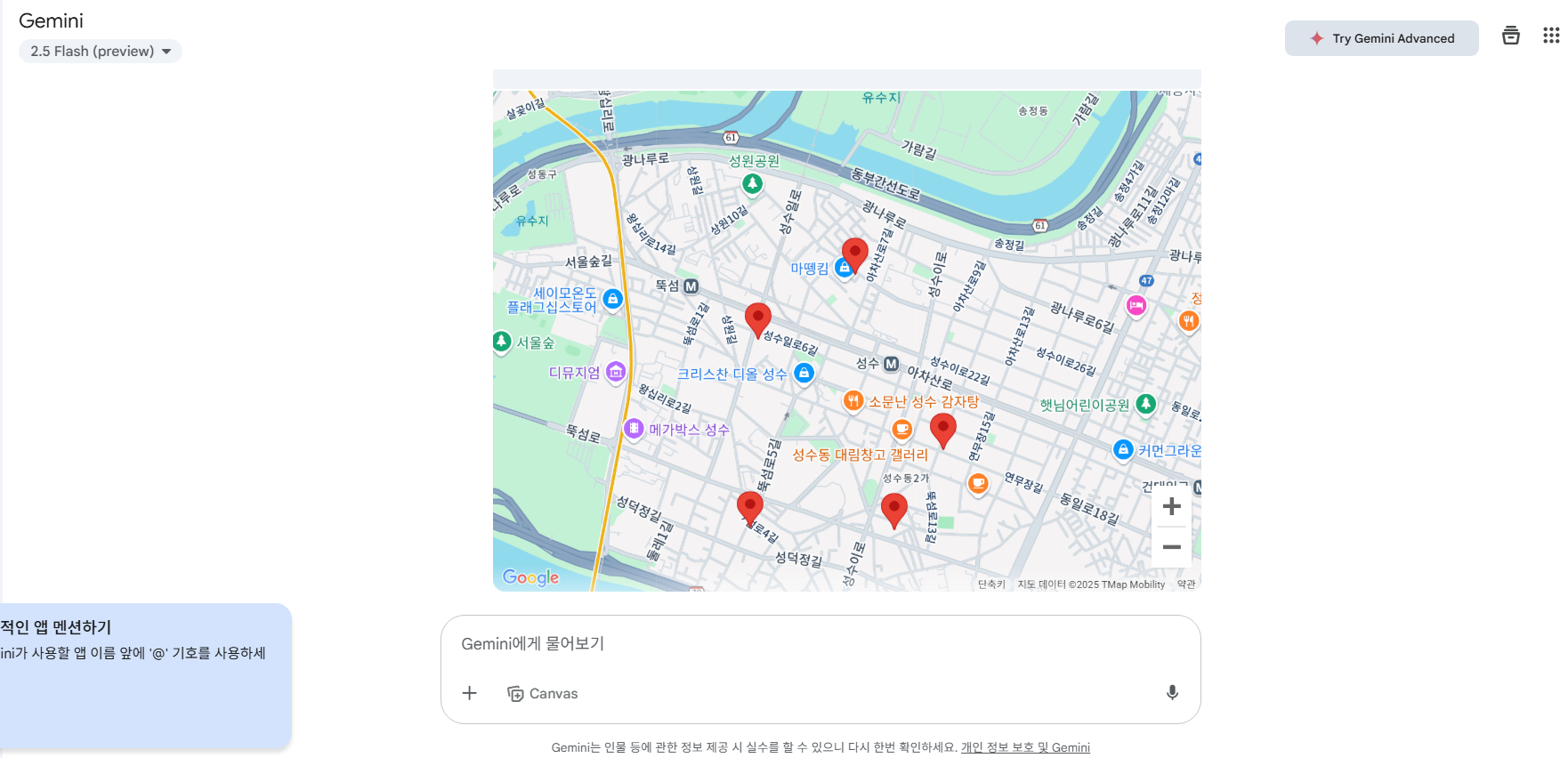1568x758 pixels.
Task: Click the orange cafe marker above 대림창고 갤러리
Action: (x=902, y=430)
